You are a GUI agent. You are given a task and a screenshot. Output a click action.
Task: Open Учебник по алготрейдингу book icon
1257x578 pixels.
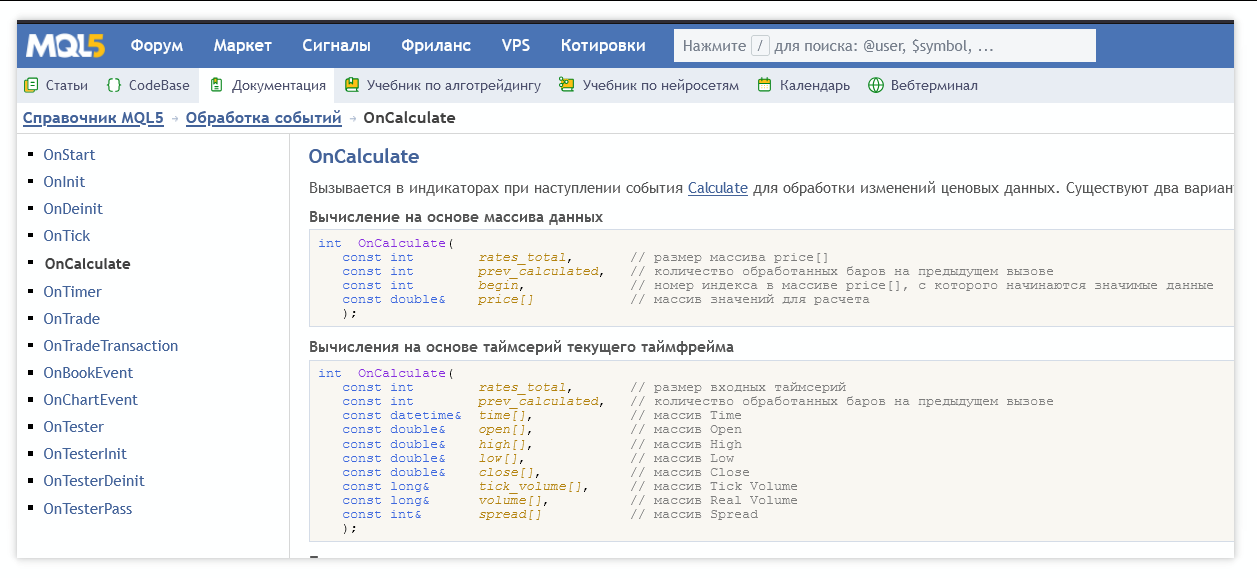tap(352, 86)
